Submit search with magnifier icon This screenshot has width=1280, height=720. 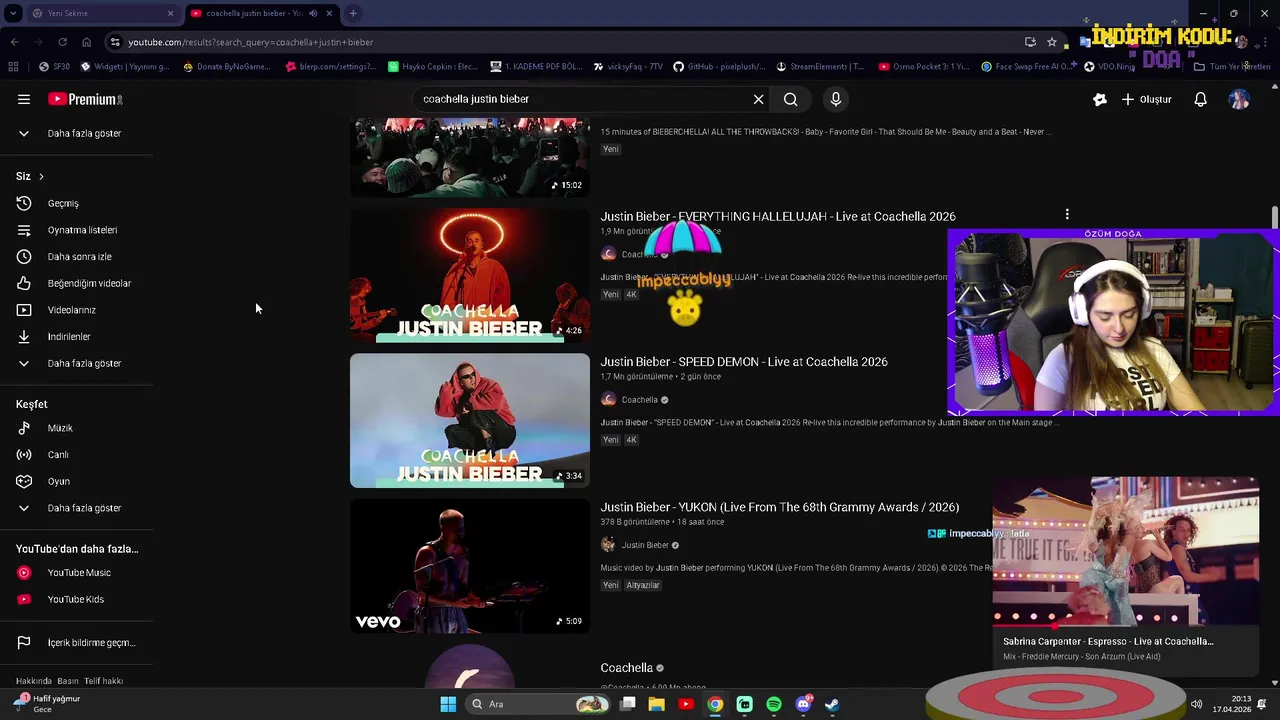pos(790,99)
